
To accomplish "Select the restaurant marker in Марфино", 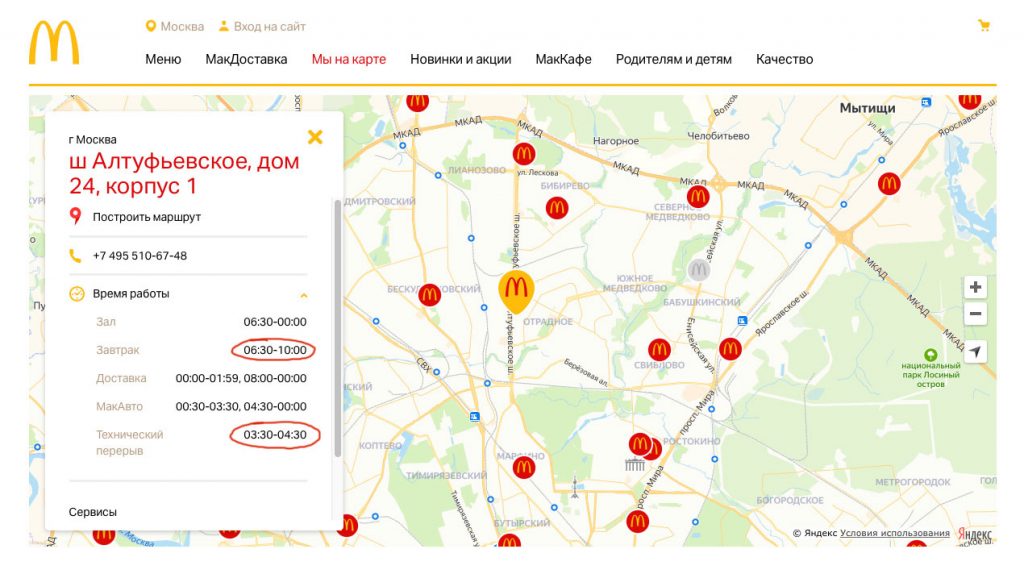I will [x=524, y=468].
